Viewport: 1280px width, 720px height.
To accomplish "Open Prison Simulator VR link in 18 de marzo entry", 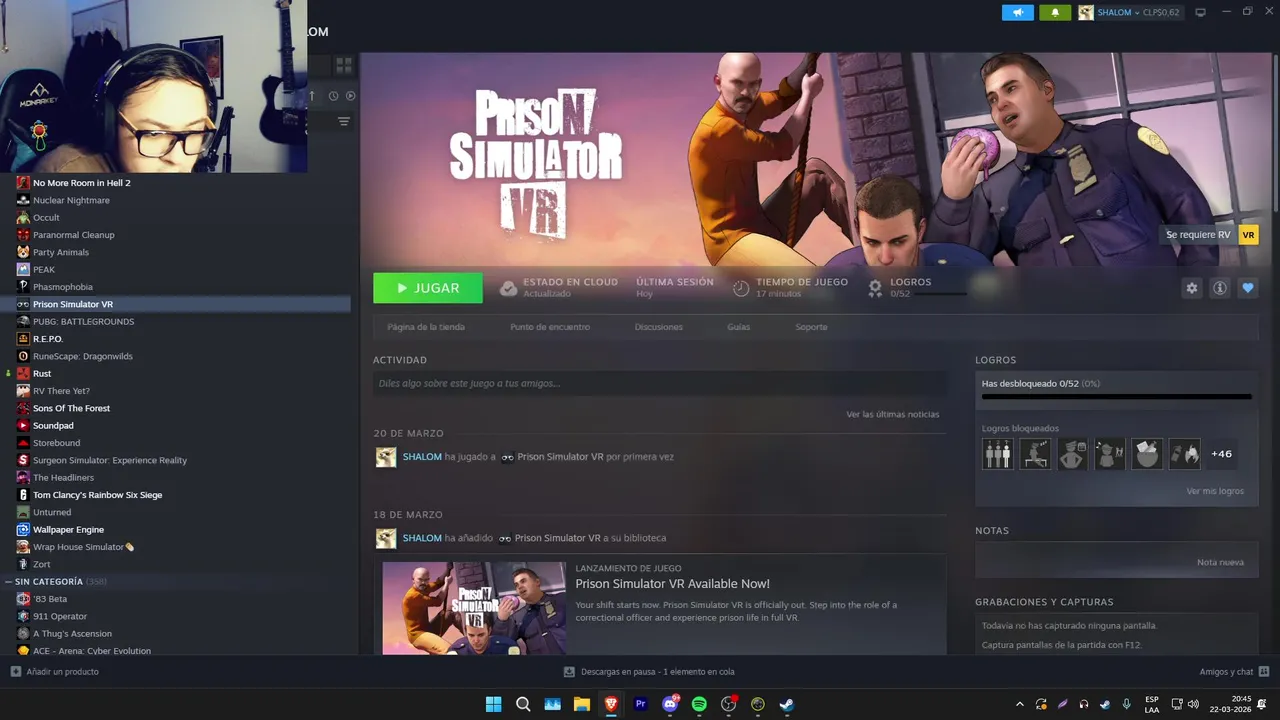I will 557,538.
